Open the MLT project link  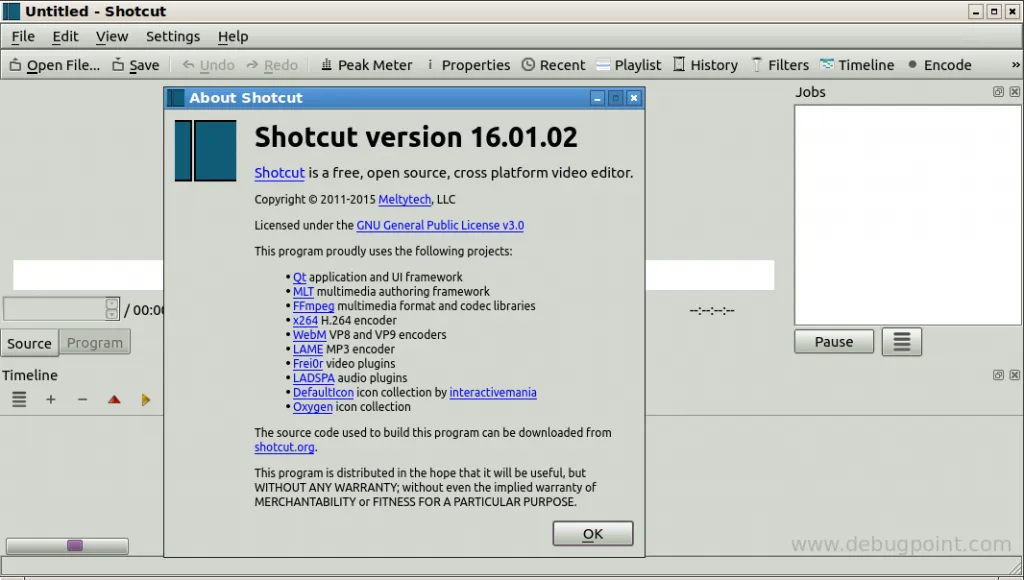303,291
